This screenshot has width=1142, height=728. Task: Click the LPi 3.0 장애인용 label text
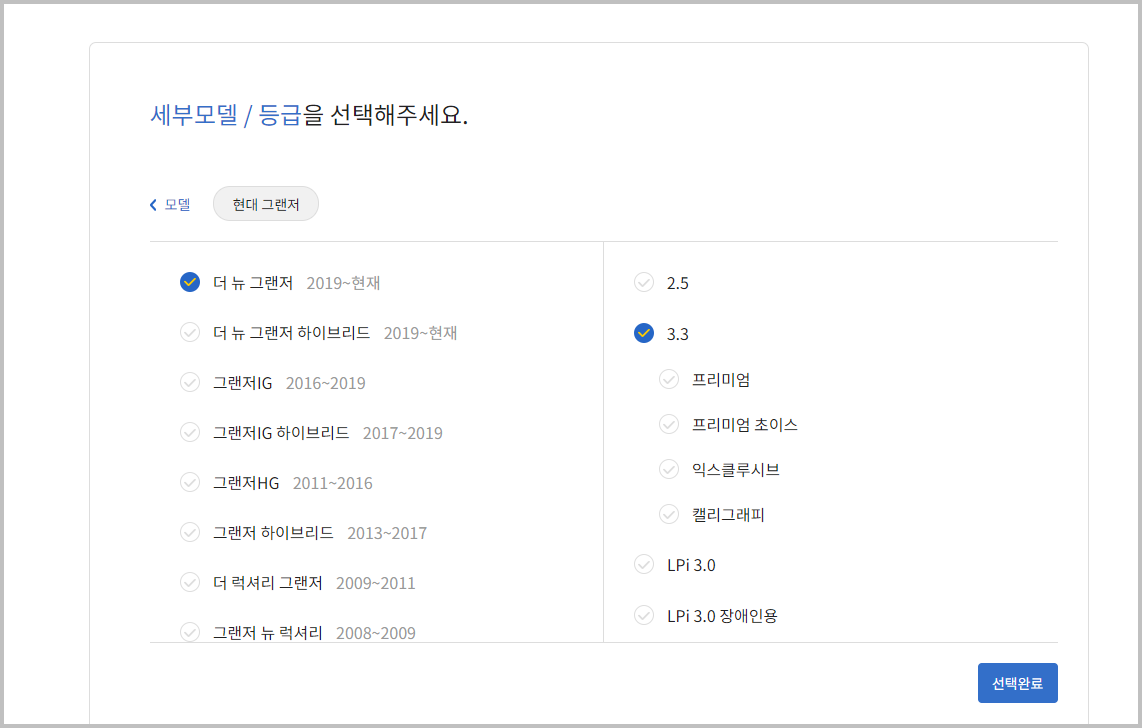(722, 616)
